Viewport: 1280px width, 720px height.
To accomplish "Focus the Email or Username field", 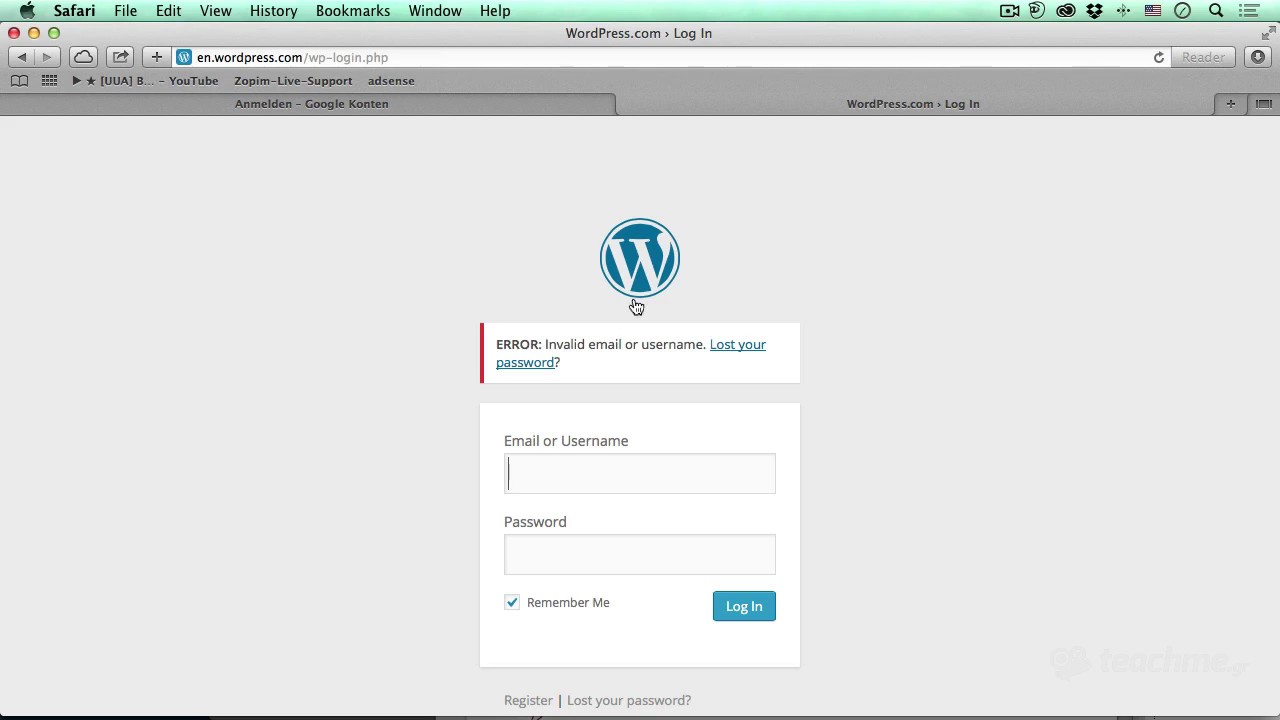I will click(x=640, y=473).
